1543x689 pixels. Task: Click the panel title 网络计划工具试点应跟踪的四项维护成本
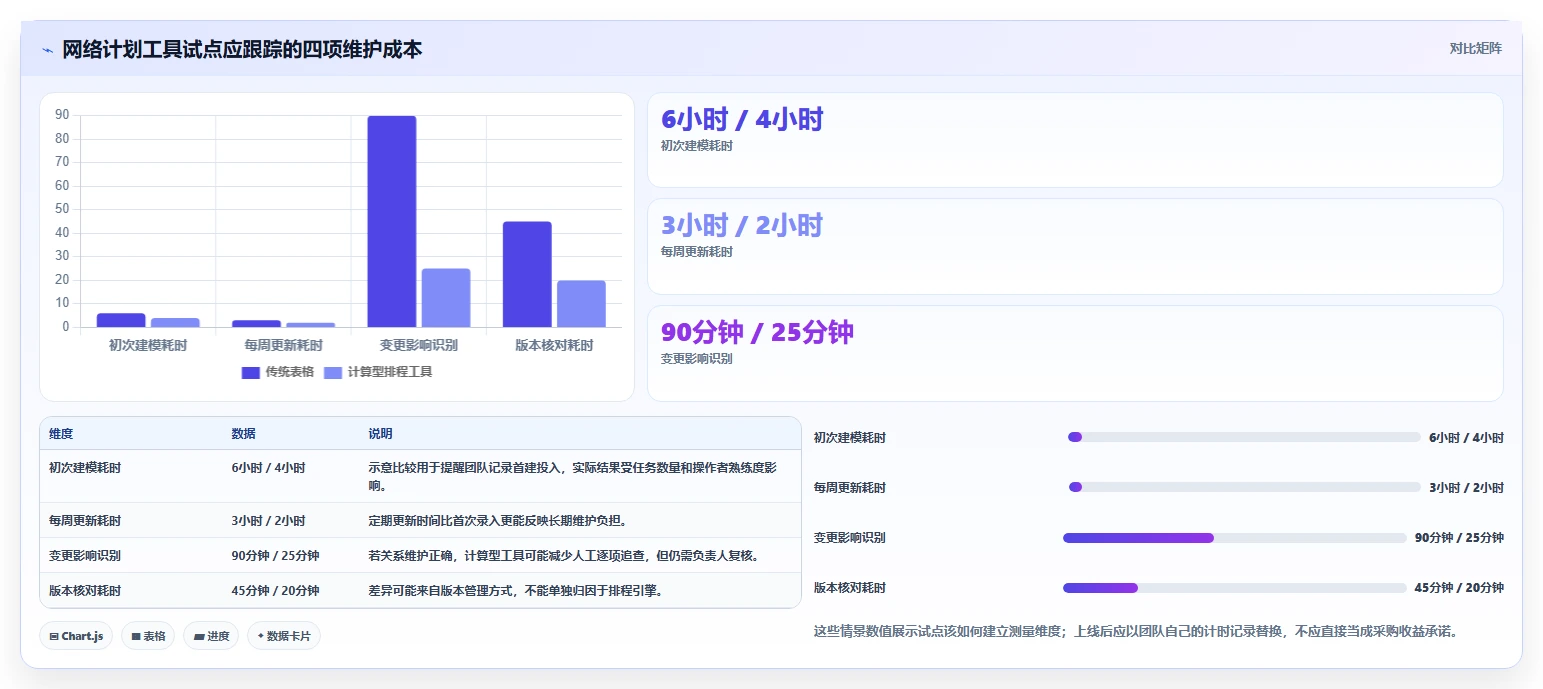242,49
